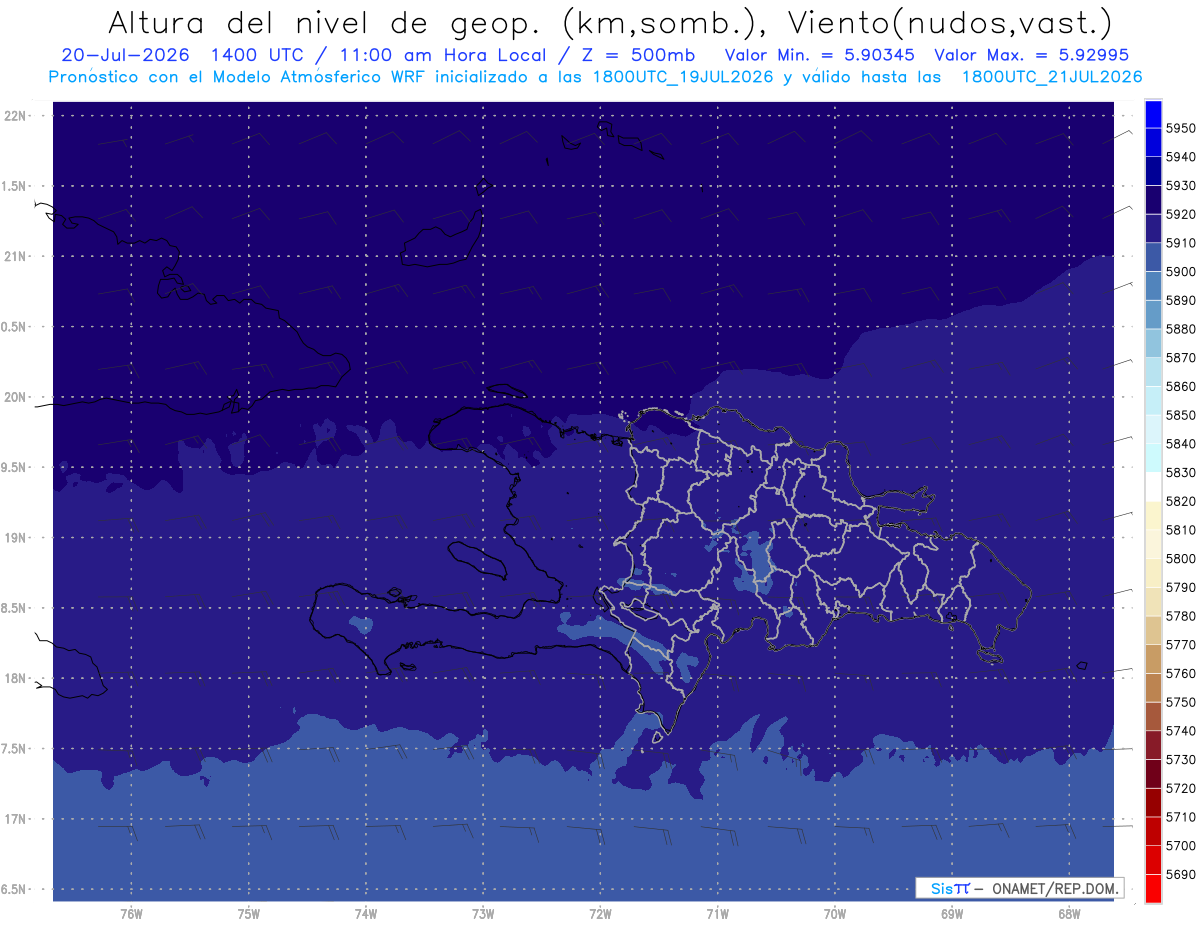This screenshot has width=1200, height=927.
Task: Click the '5740' colorbar value
Action: tap(1181, 731)
